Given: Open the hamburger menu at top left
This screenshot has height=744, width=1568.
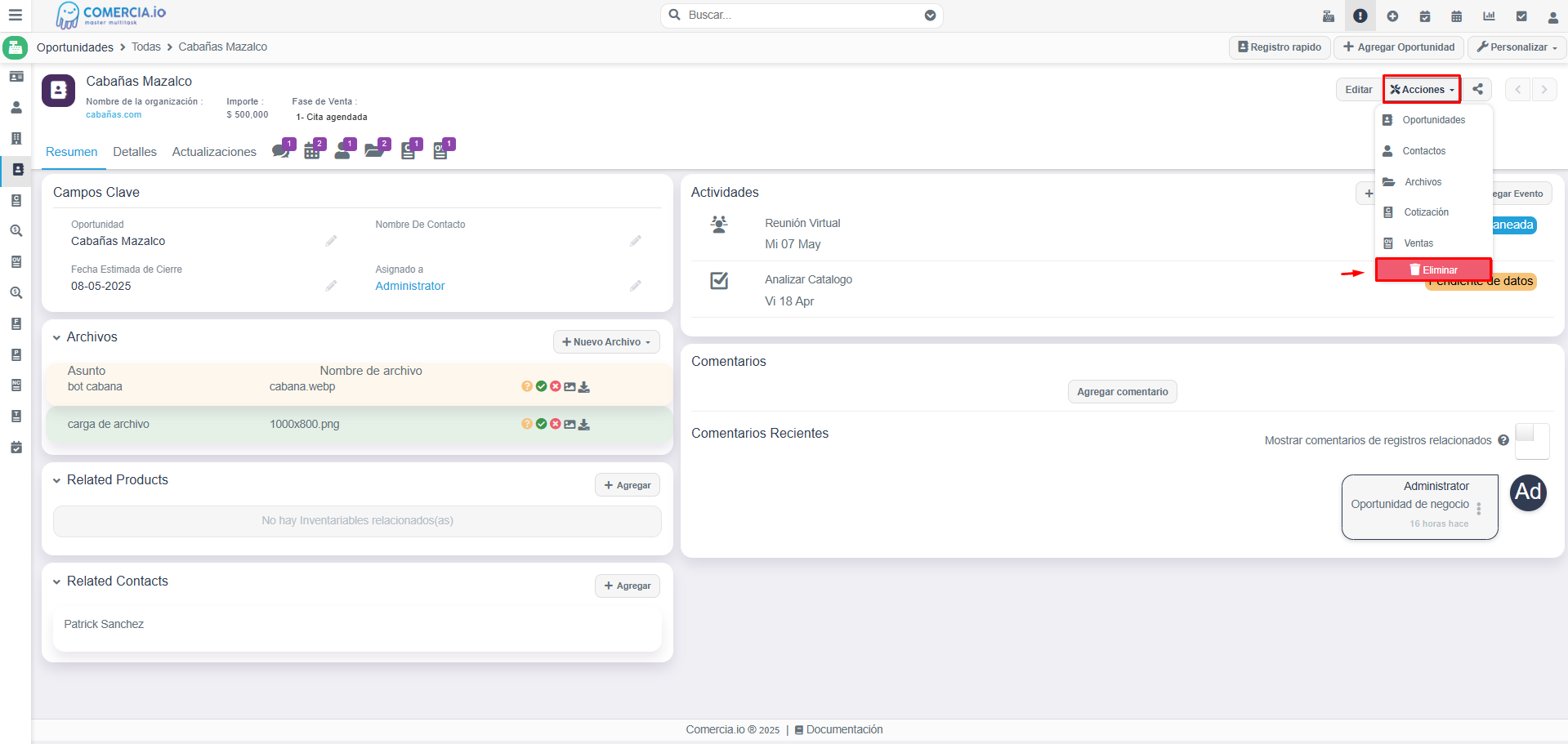Looking at the screenshot, I should coord(15,15).
